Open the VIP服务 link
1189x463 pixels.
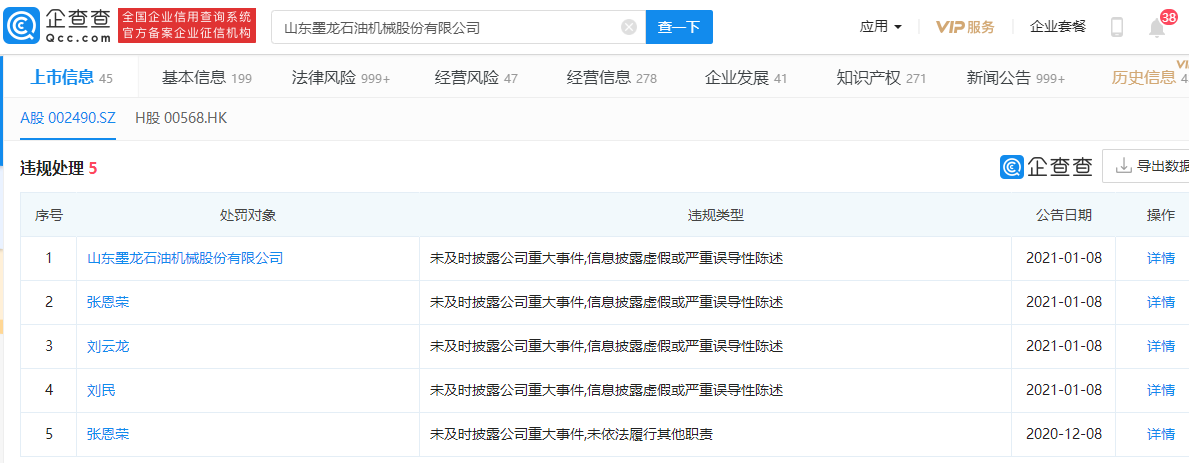click(x=965, y=27)
